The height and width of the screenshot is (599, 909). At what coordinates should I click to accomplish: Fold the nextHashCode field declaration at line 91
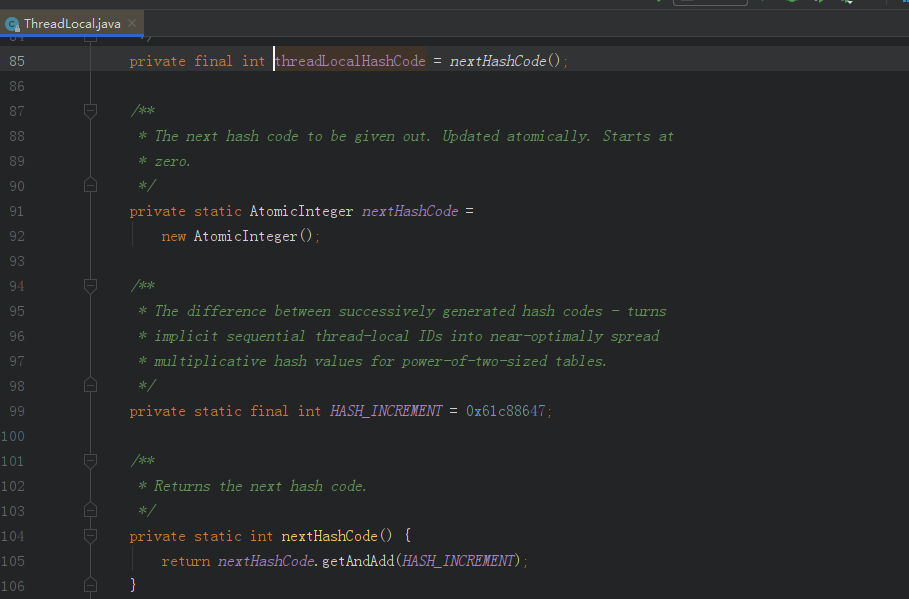pos(91,211)
